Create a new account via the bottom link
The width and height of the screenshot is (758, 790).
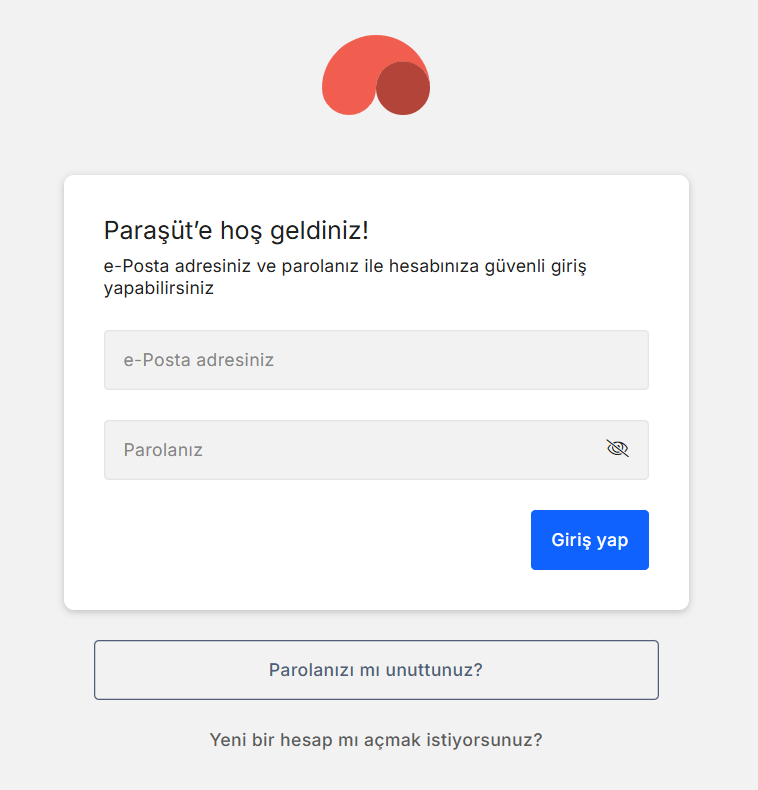pyautogui.click(x=376, y=740)
